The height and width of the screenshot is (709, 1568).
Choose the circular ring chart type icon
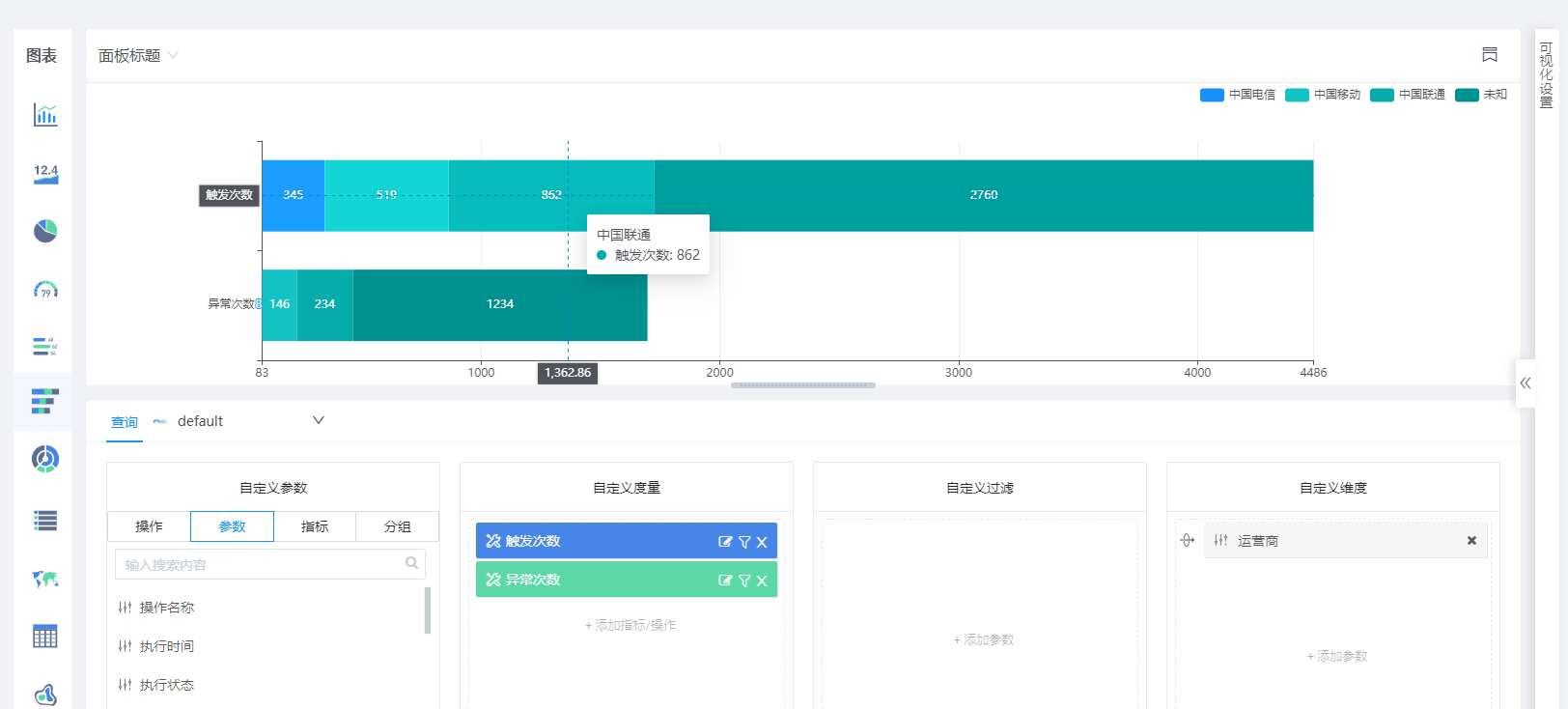point(45,459)
